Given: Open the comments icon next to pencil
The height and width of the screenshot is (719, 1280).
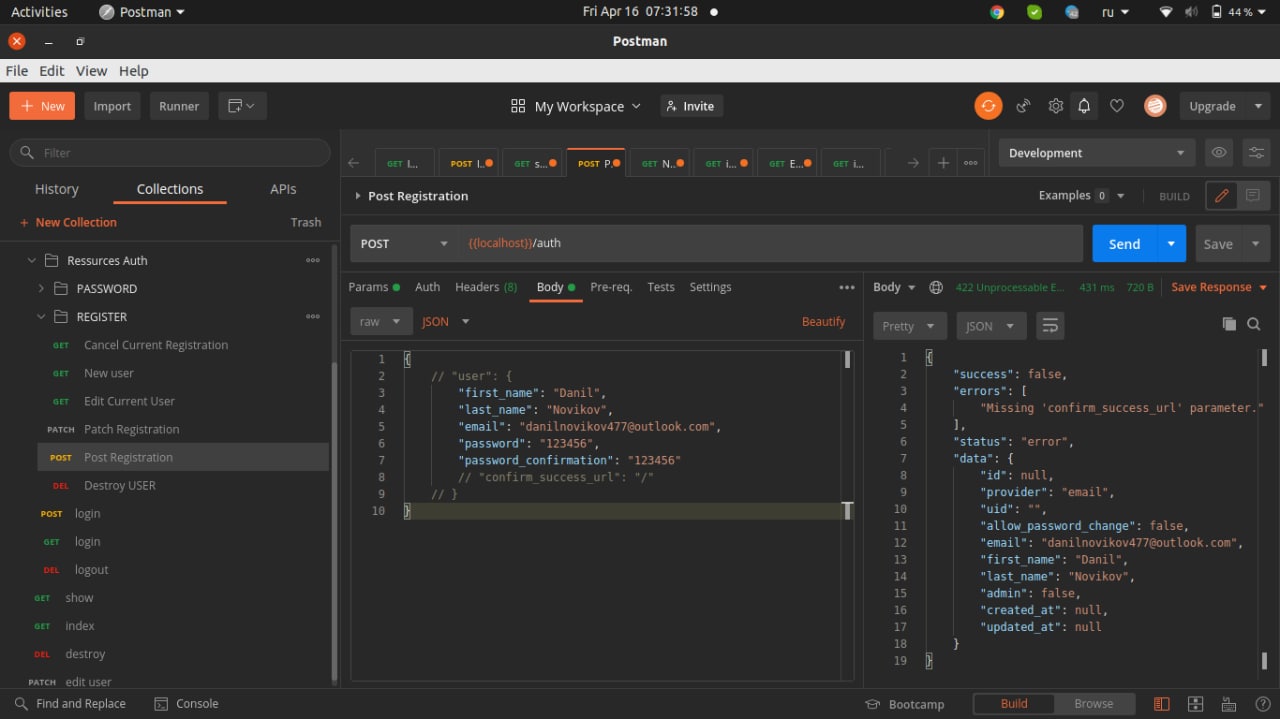Looking at the screenshot, I should [x=1253, y=196].
